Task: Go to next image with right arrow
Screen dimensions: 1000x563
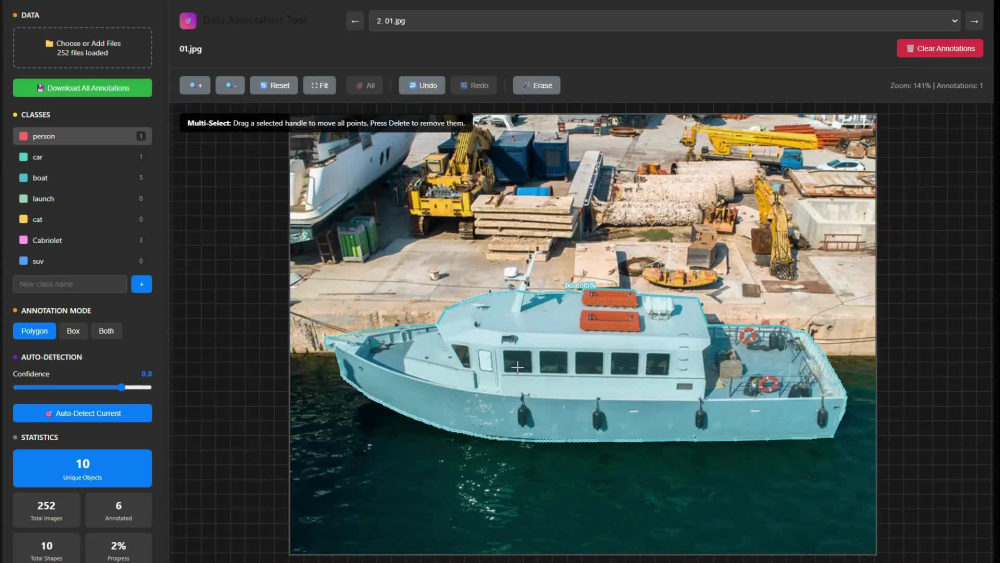Action: click(x=974, y=21)
